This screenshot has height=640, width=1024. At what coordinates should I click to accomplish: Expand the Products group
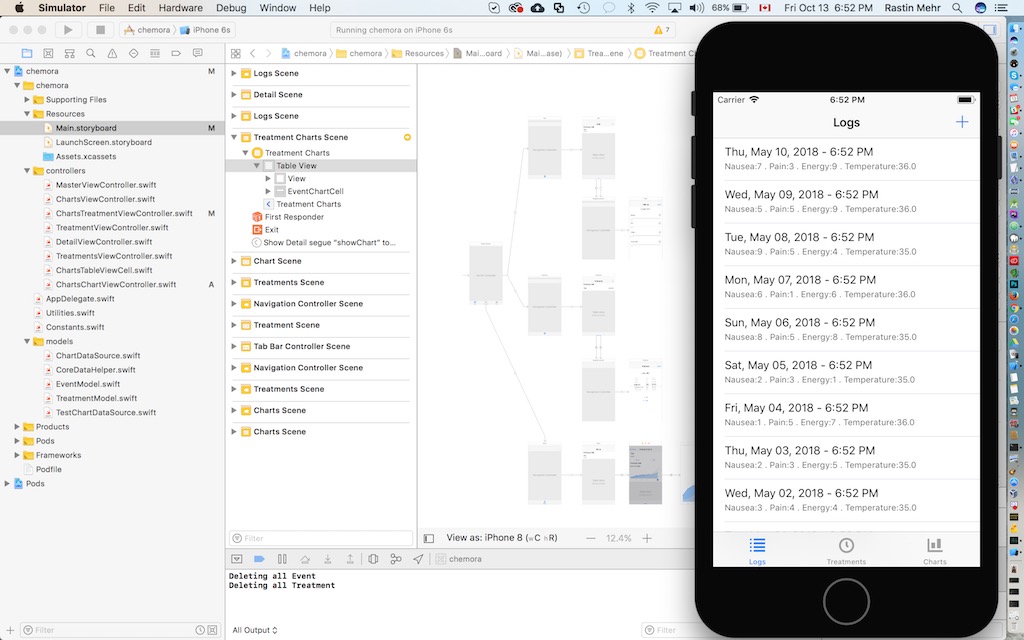[17, 427]
